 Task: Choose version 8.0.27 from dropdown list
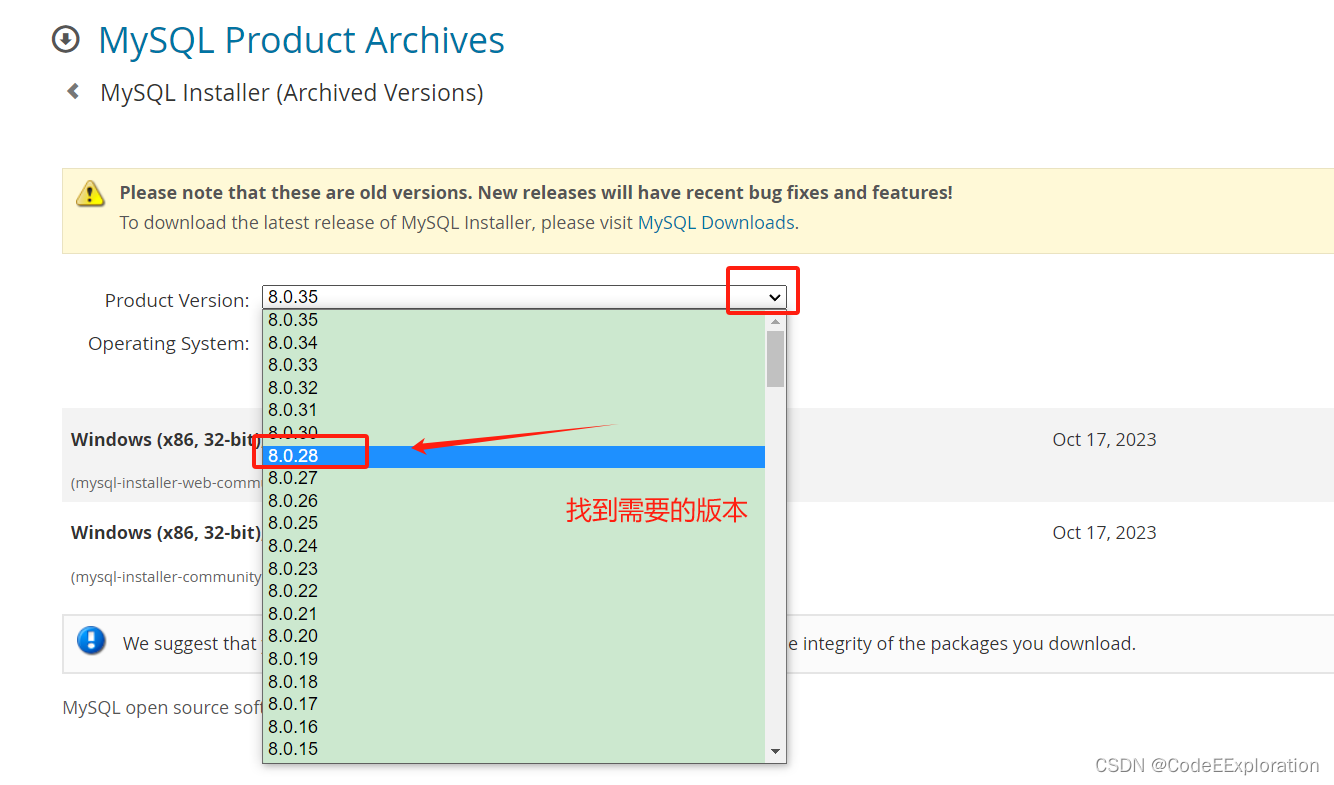click(514, 478)
